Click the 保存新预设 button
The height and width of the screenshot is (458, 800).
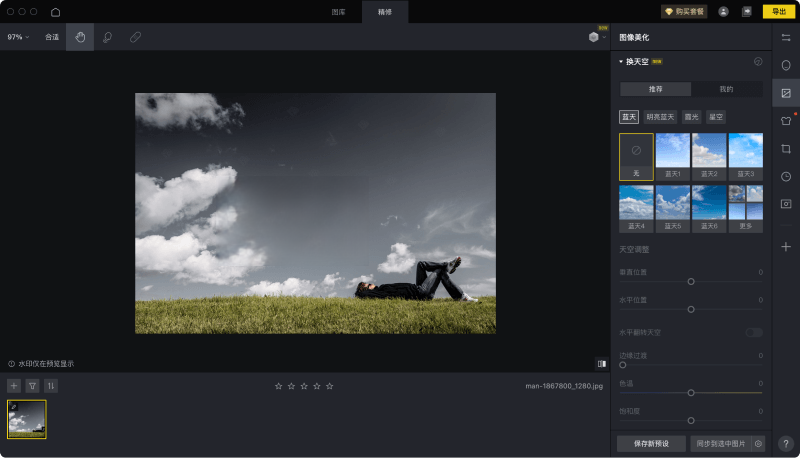pyautogui.click(x=651, y=443)
